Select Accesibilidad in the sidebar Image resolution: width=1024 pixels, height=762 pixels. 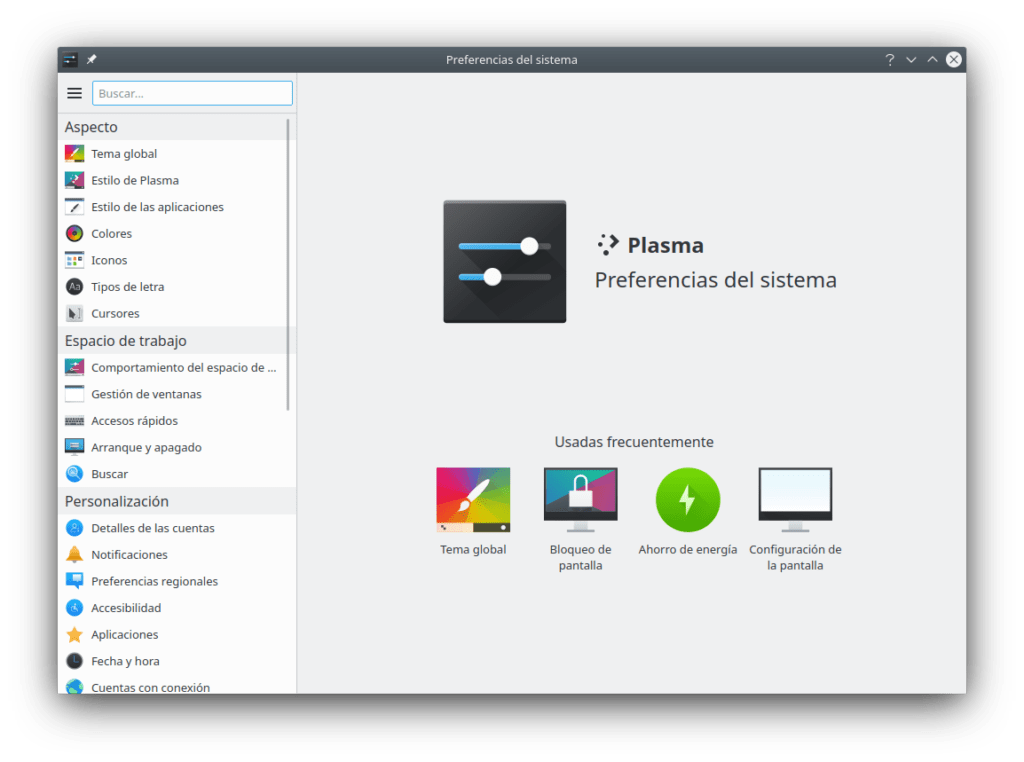[126, 608]
